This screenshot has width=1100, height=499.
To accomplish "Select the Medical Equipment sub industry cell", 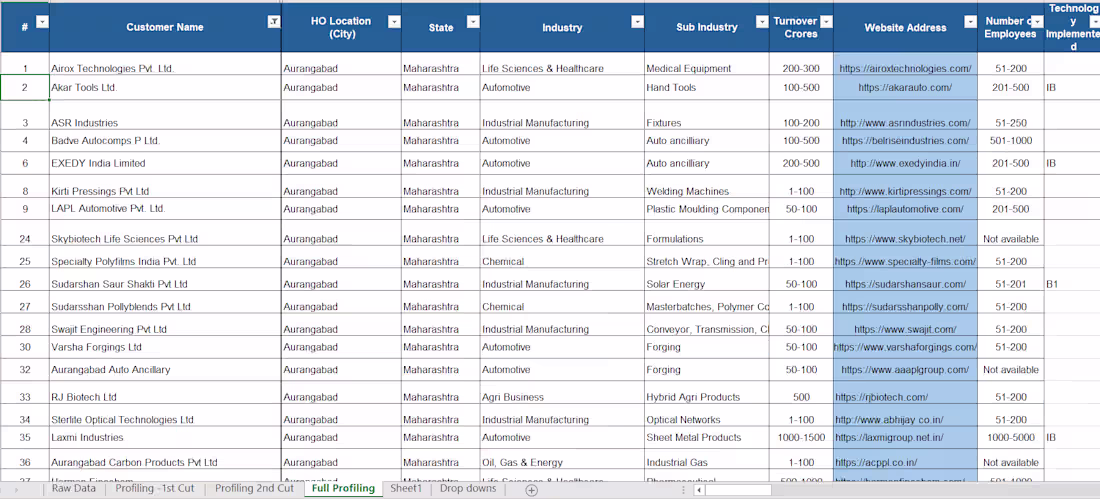I will [x=706, y=65].
